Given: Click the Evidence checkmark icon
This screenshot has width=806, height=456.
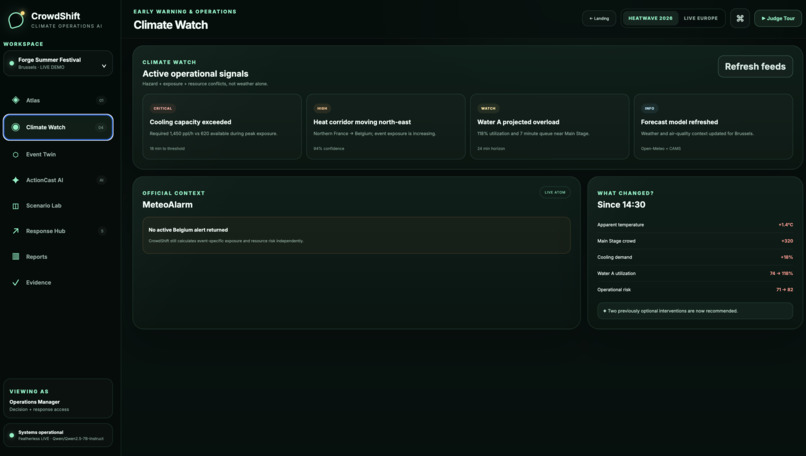Looking at the screenshot, I should (x=15, y=282).
